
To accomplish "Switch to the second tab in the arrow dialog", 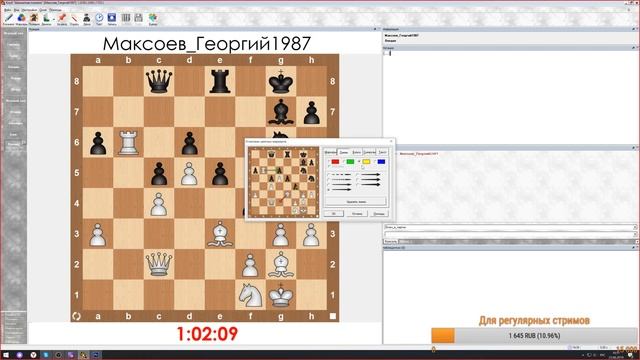I will [x=344, y=152].
